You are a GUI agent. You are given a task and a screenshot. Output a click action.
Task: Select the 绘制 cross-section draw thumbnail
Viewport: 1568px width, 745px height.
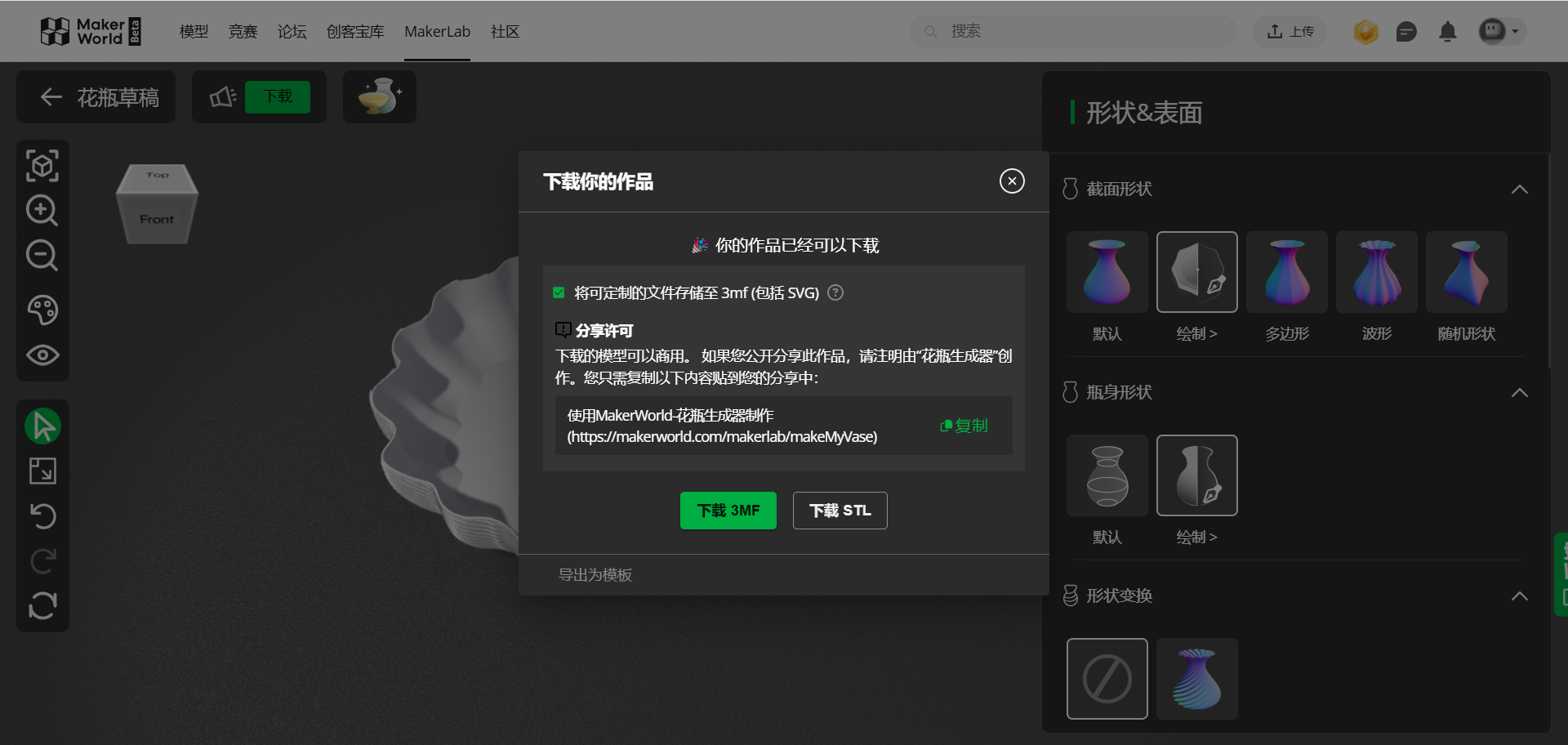[x=1197, y=272]
